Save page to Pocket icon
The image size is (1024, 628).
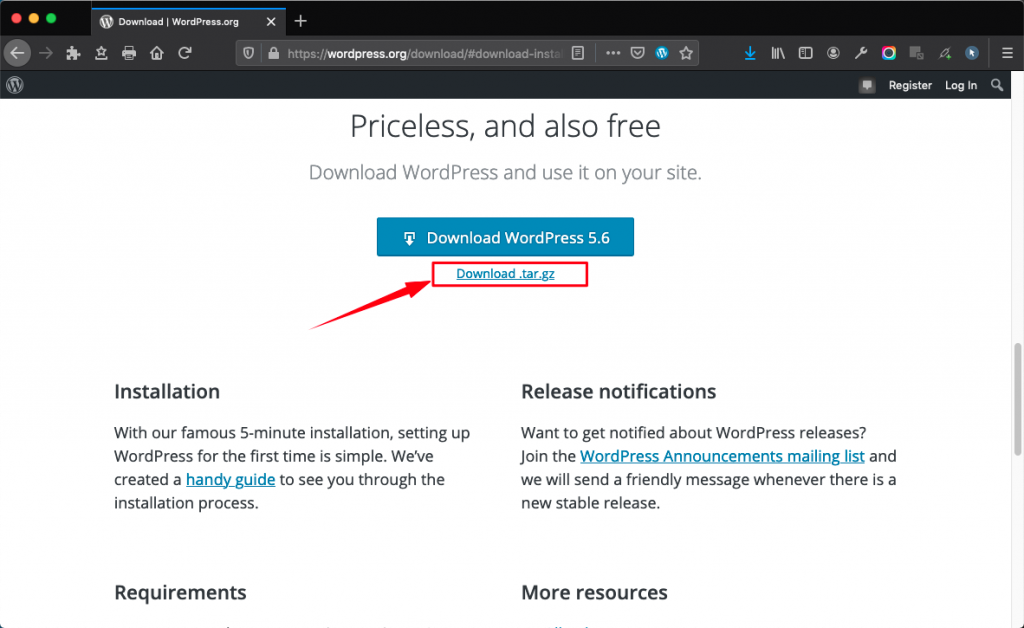pos(637,54)
